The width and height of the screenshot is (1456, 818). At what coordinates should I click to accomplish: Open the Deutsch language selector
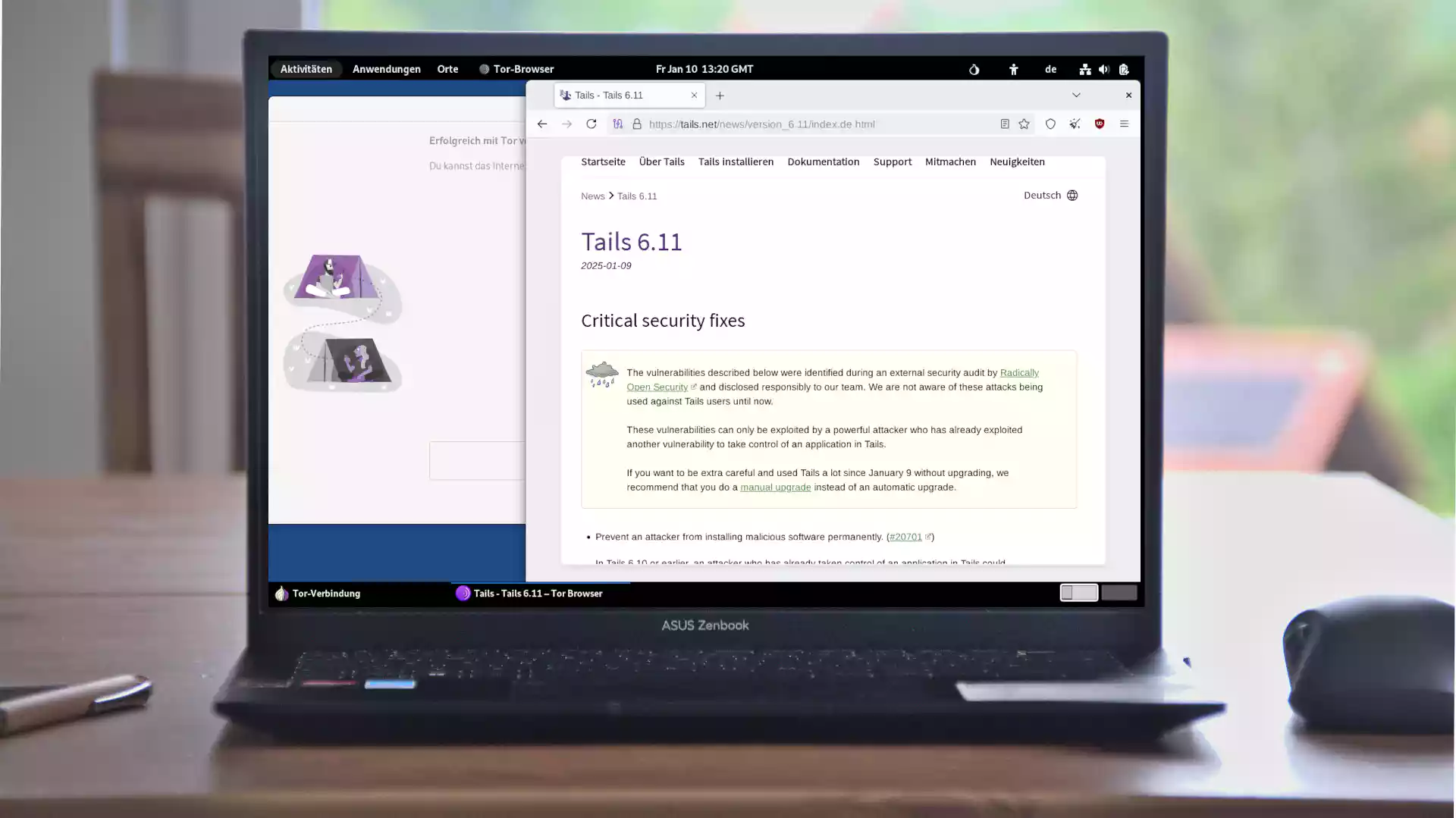(x=1050, y=196)
